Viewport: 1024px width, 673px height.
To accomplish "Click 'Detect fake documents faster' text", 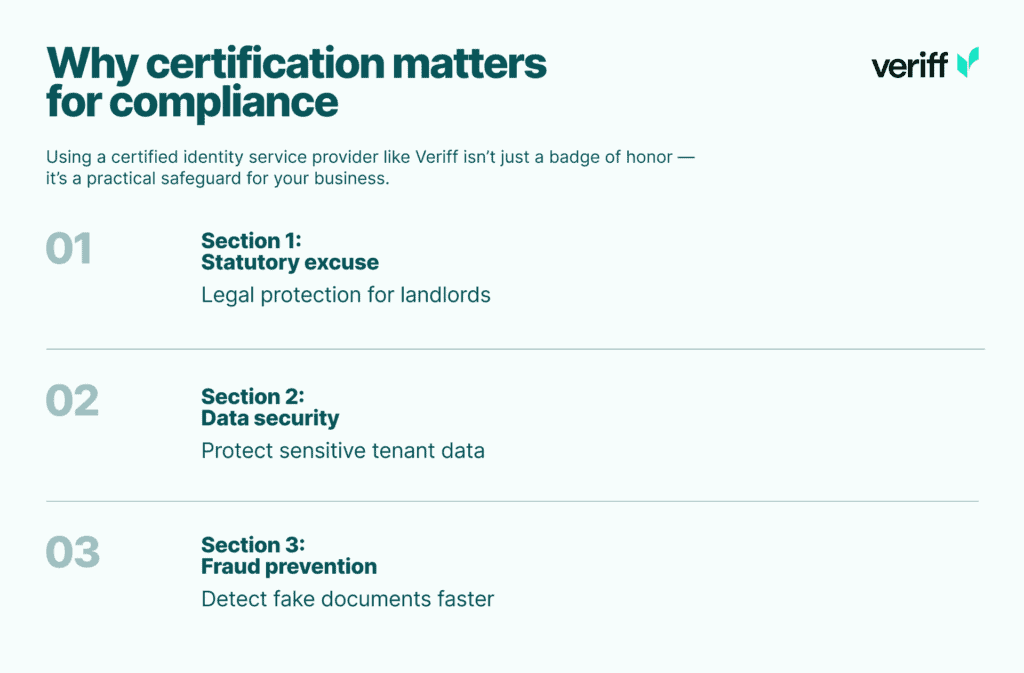I will [x=348, y=599].
